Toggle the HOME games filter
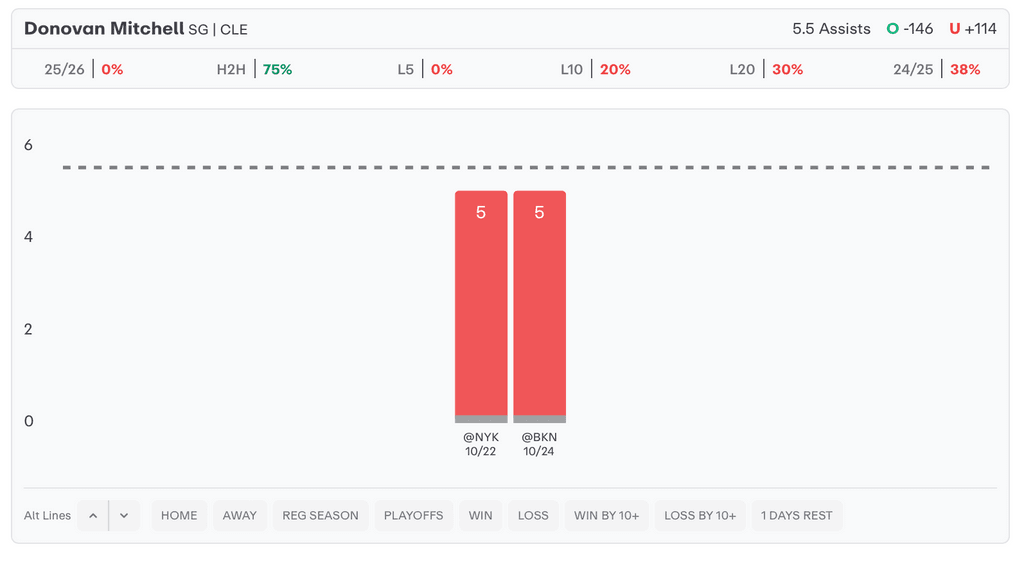Screen dimensions: 1024x561 [x=179, y=516]
